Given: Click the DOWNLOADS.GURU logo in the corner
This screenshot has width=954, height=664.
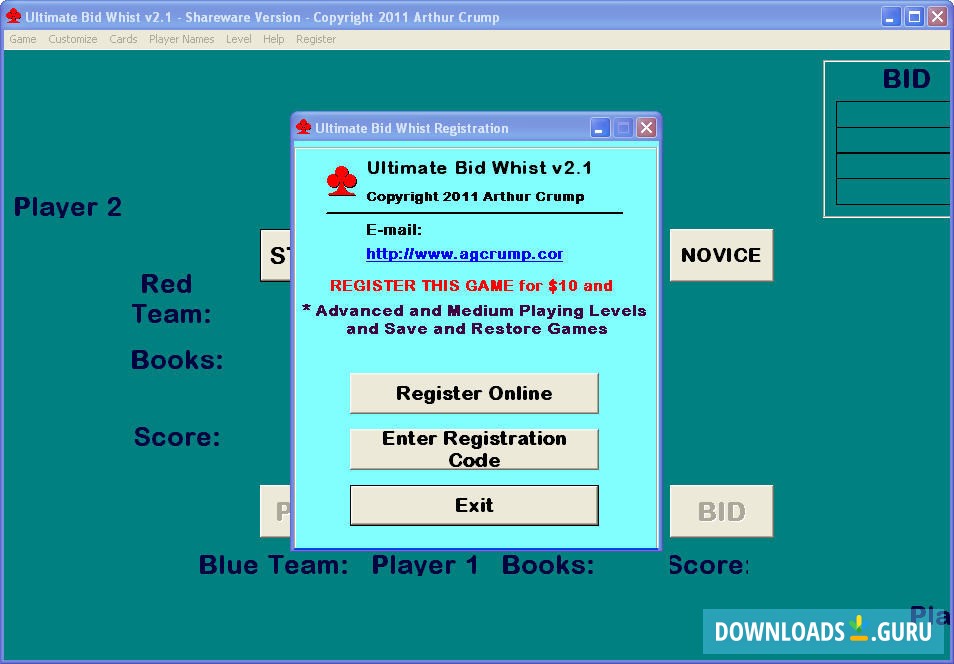Looking at the screenshot, I should pyautogui.click(x=822, y=632).
